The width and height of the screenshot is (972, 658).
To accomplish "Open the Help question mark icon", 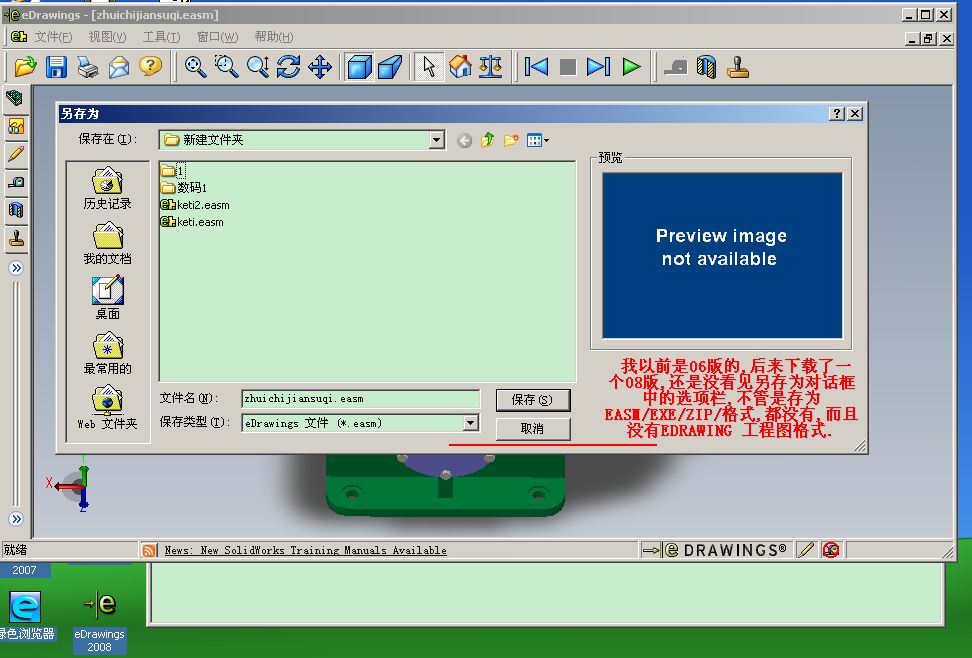I will tap(150, 66).
